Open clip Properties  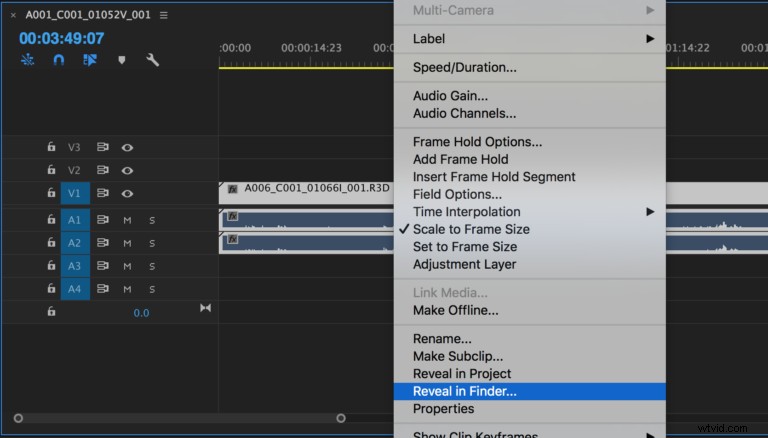click(529, 409)
